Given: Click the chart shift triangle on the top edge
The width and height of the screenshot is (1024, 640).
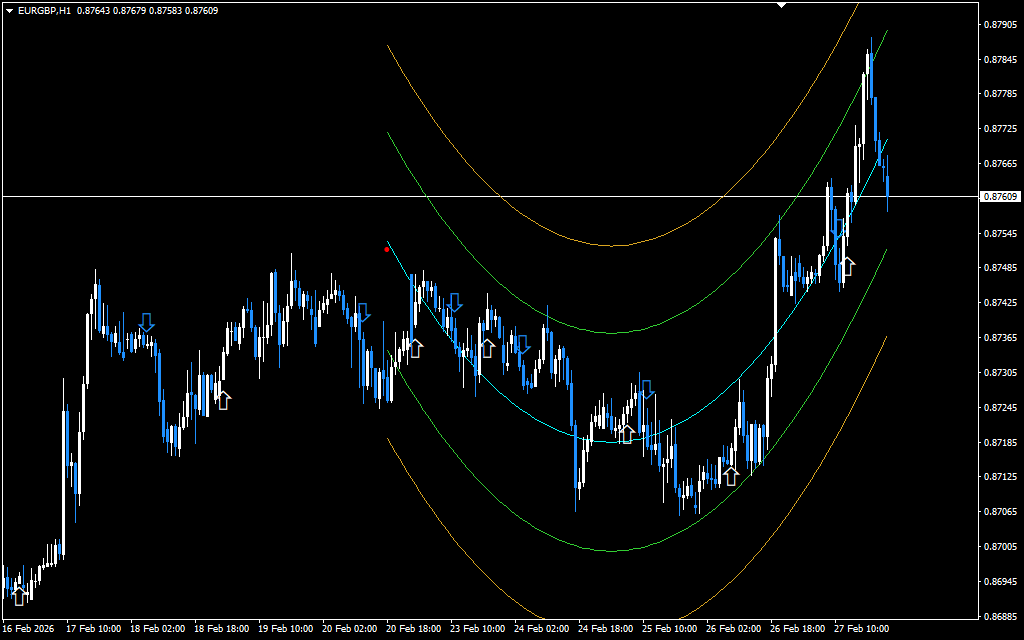Looking at the screenshot, I should [x=782, y=5].
